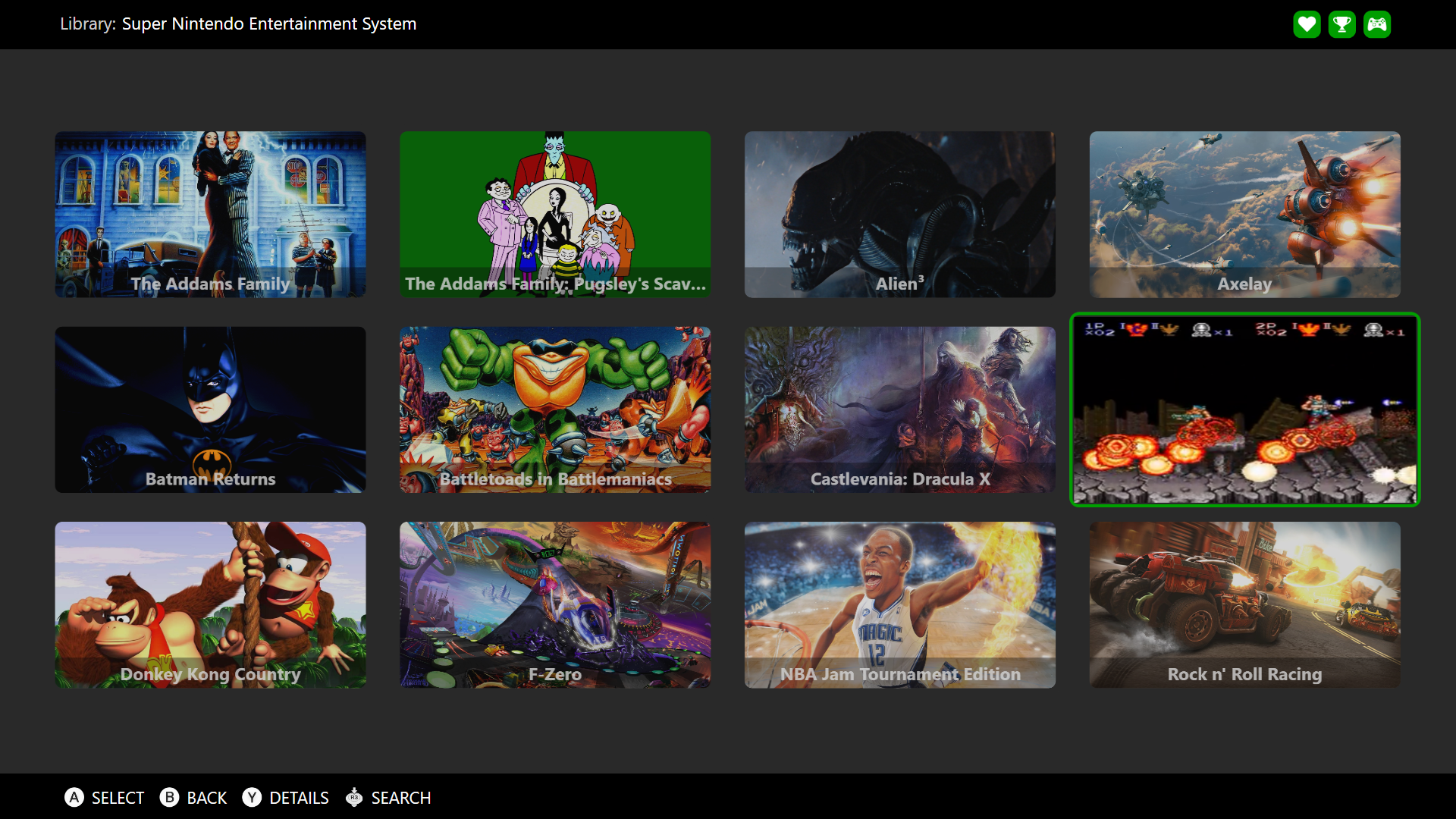The height and width of the screenshot is (819, 1456).
Task: Open the Donkey Kong Country tile
Action: [x=210, y=605]
